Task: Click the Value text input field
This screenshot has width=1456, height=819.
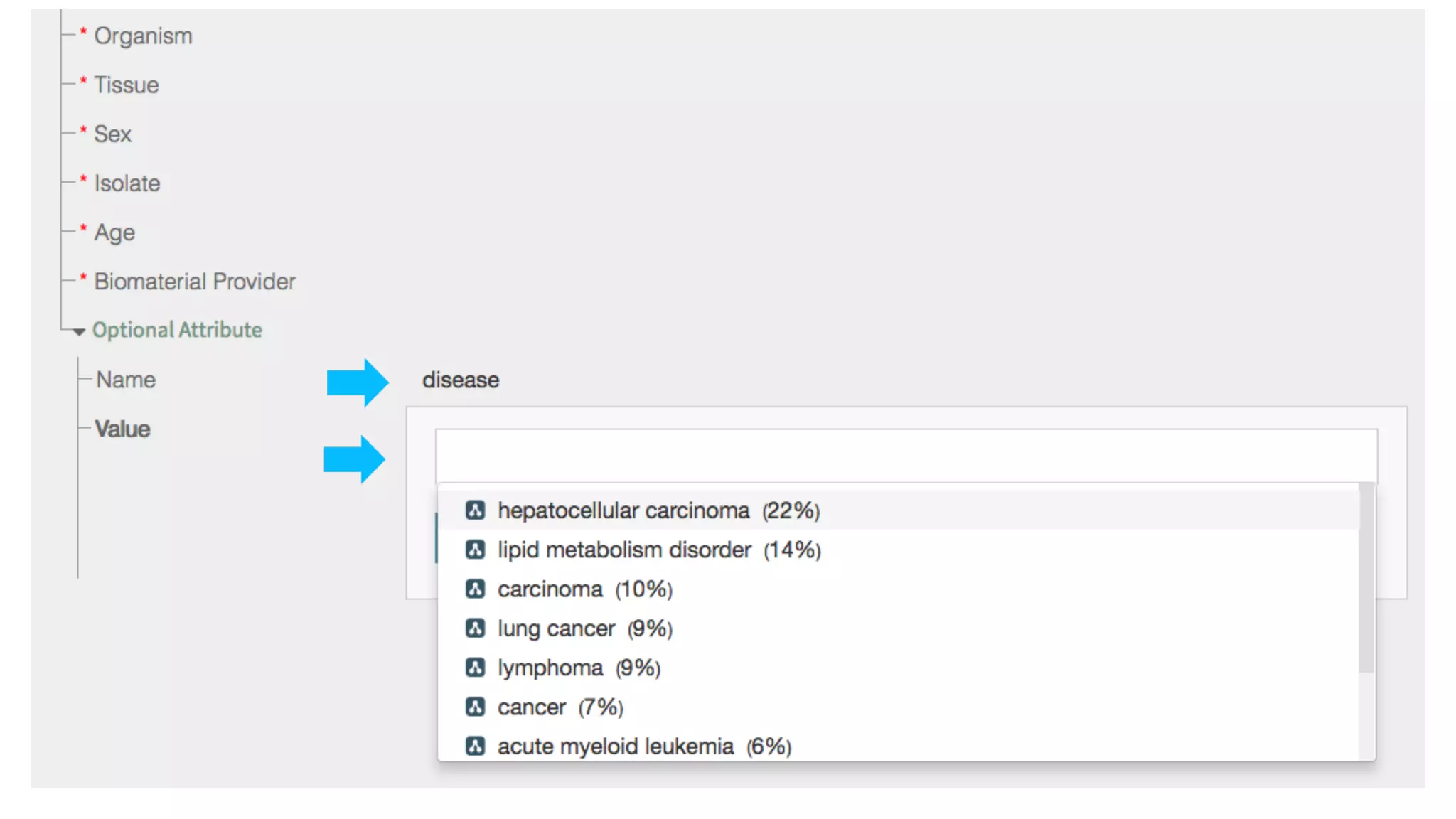Action: (x=906, y=456)
